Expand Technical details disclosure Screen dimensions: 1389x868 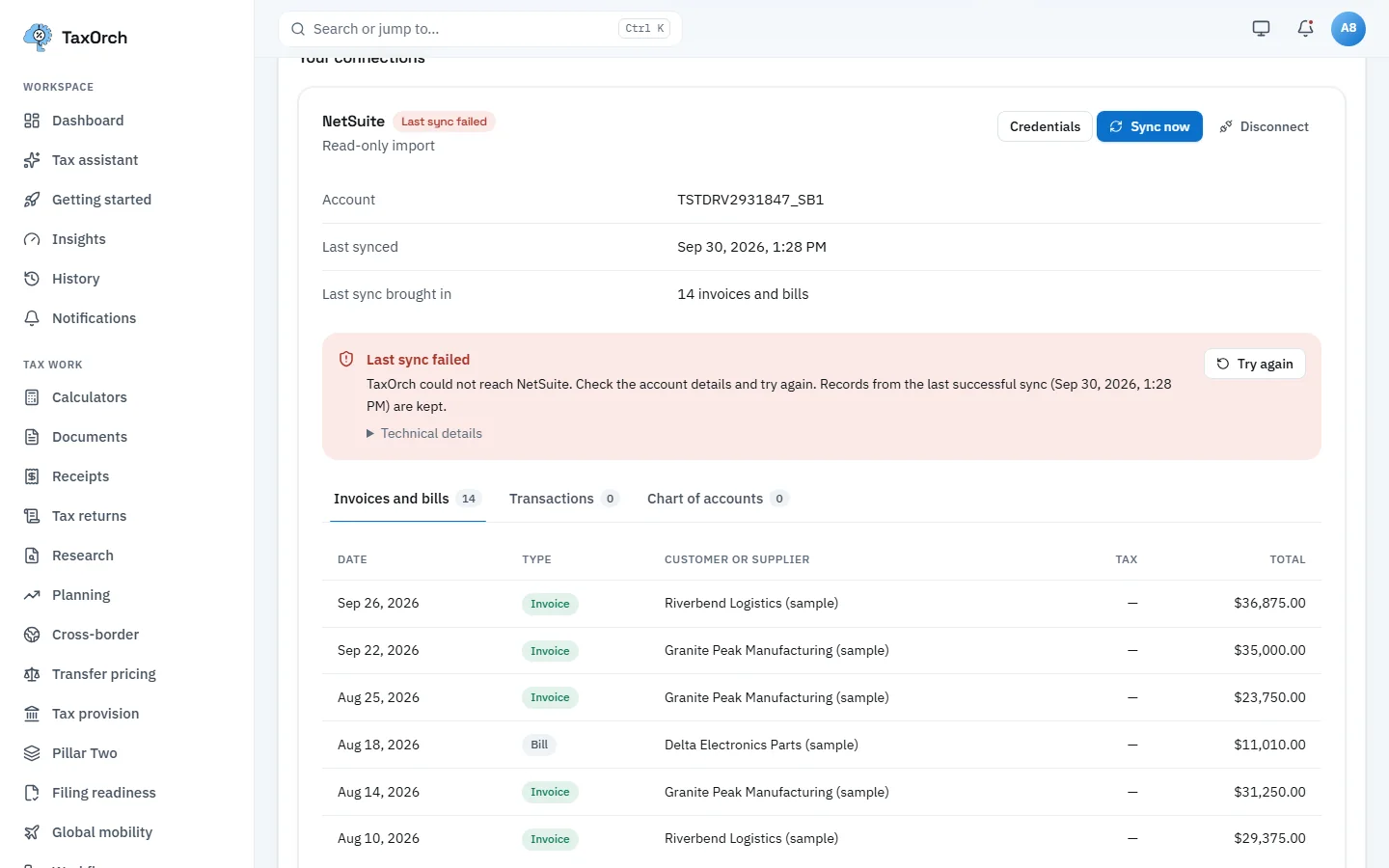tap(424, 434)
